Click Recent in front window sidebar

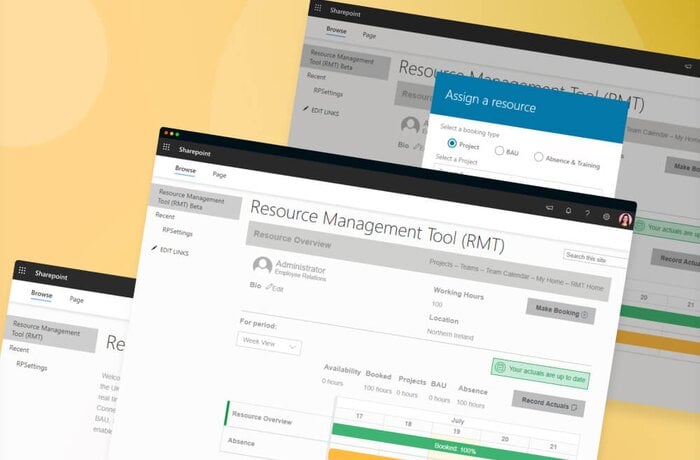tap(165, 216)
